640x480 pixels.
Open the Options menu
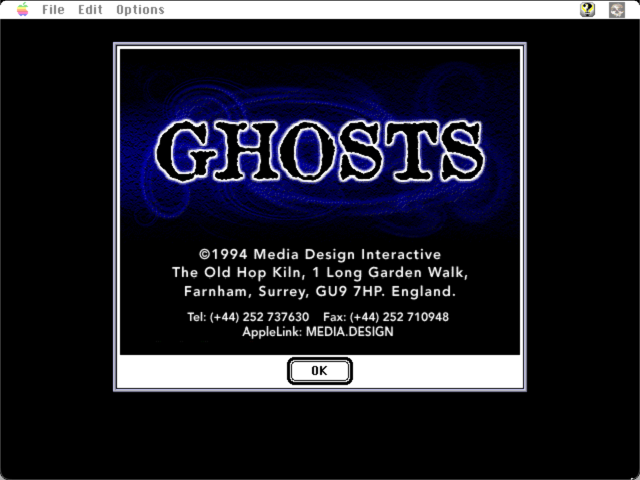click(x=140, y=9)
